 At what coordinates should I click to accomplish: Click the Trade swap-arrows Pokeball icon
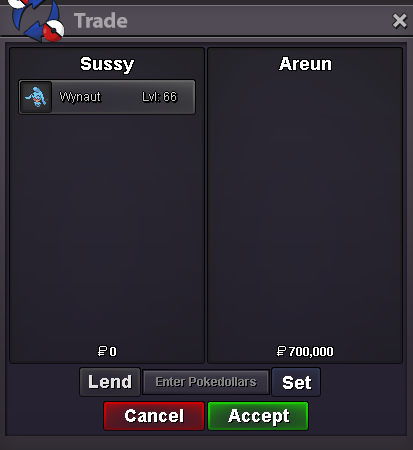(x=36, y=20)
